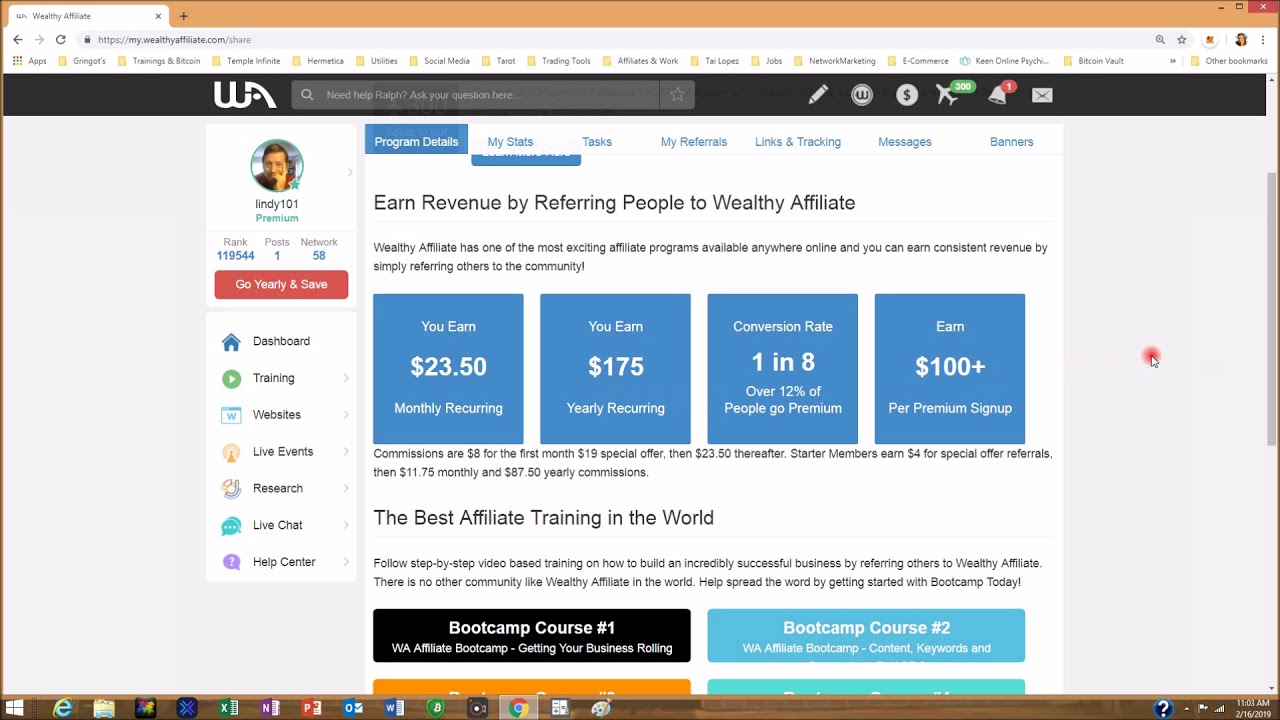Expand the Research sidebar submenu arrow
This screenshot has height=720, width=1280.
[x=346, y=488]
